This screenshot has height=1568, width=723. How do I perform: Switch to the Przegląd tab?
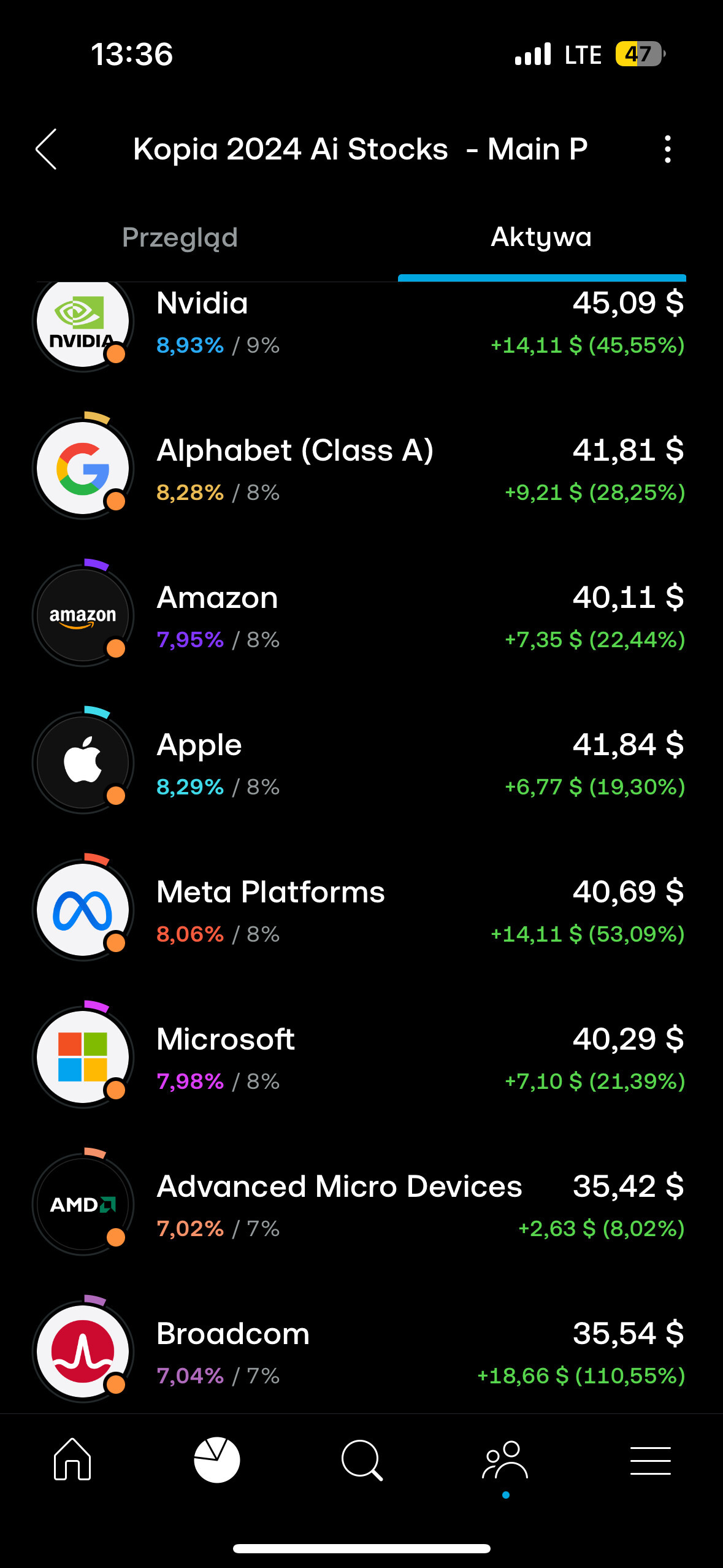(180, 238)
